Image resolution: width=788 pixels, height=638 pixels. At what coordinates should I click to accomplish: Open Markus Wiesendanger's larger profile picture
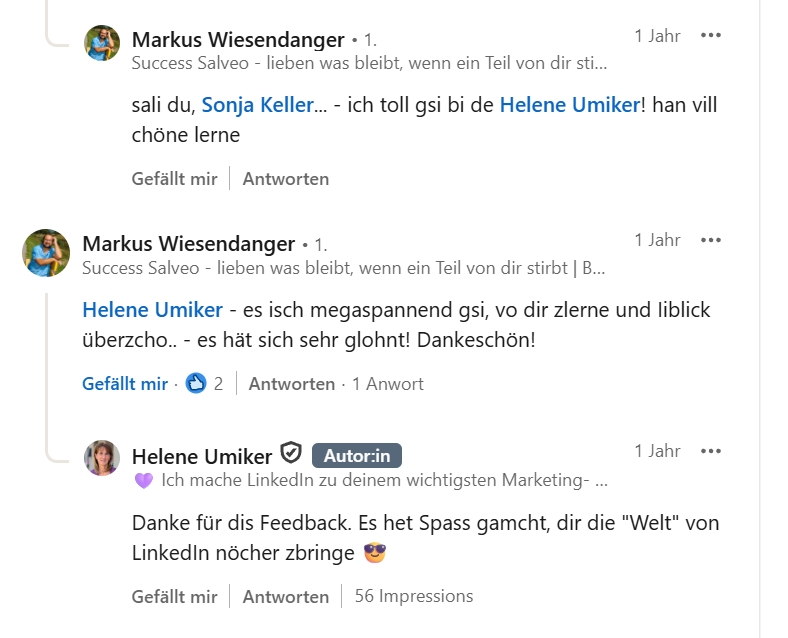tap(46, 253)
